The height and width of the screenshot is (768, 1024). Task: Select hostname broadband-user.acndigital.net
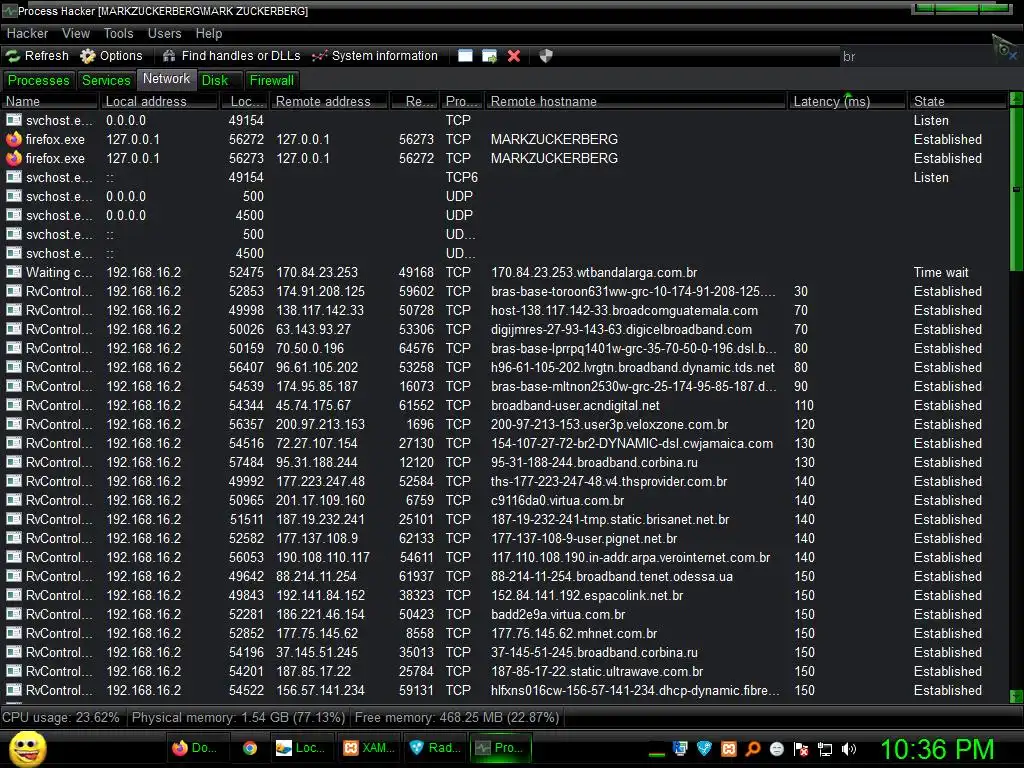point(575,406)
